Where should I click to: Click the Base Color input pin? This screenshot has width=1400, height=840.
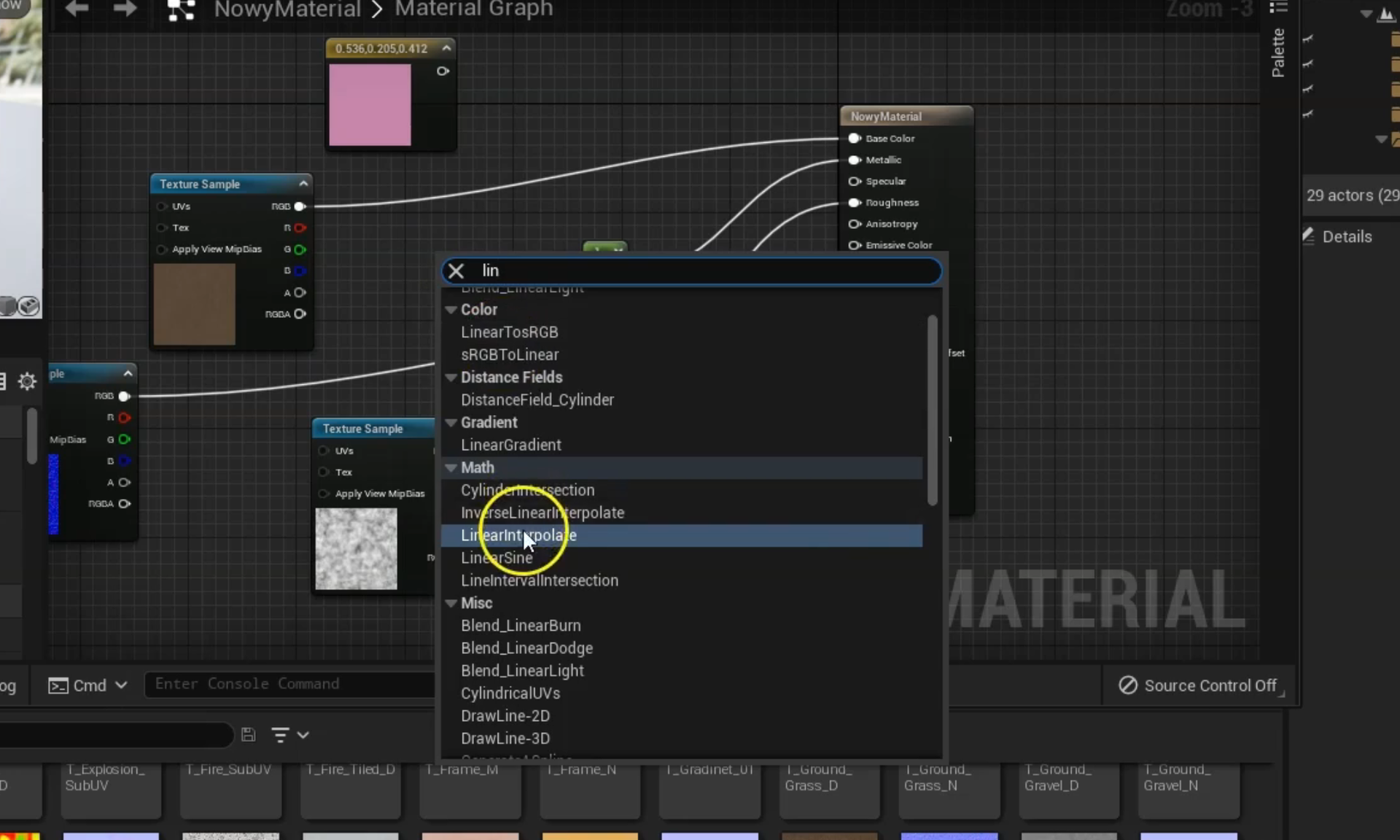[x=854, y=139]
